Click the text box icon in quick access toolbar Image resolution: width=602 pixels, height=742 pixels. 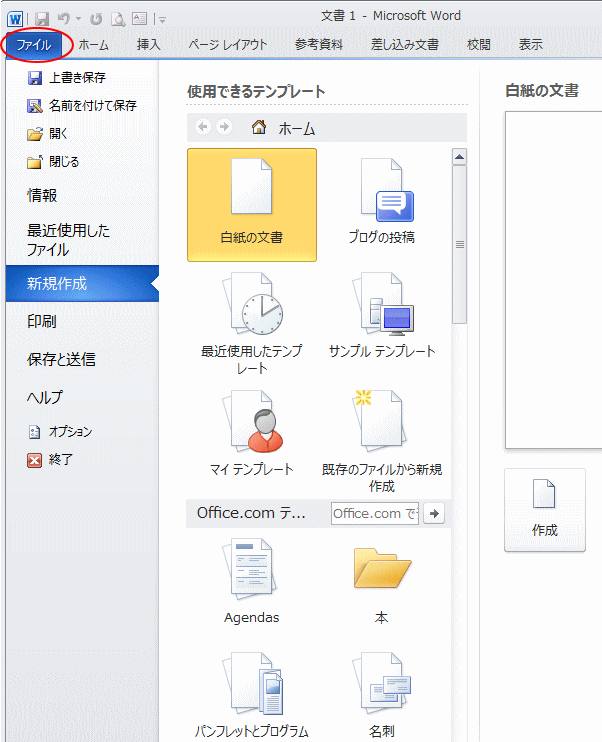[x=139, y=19]
